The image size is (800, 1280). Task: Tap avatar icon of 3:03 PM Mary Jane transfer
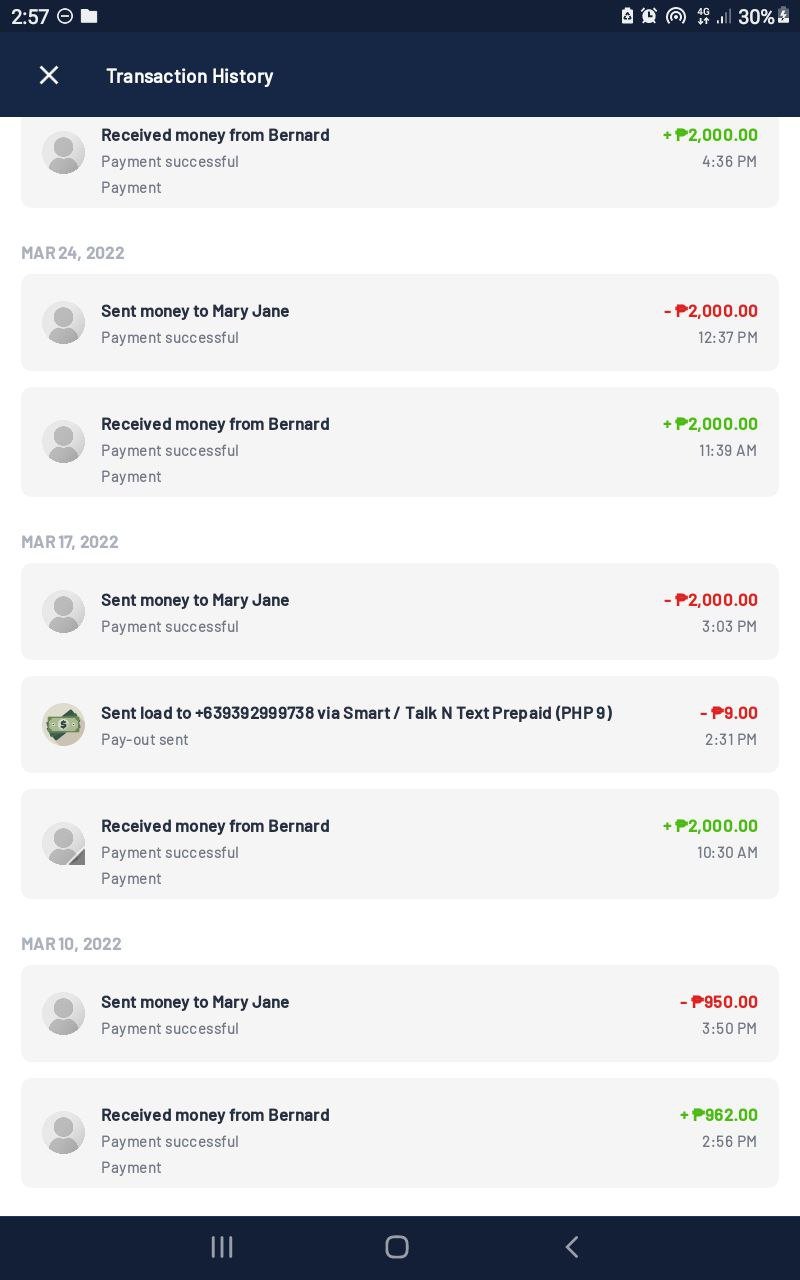[x=63, y=611]
